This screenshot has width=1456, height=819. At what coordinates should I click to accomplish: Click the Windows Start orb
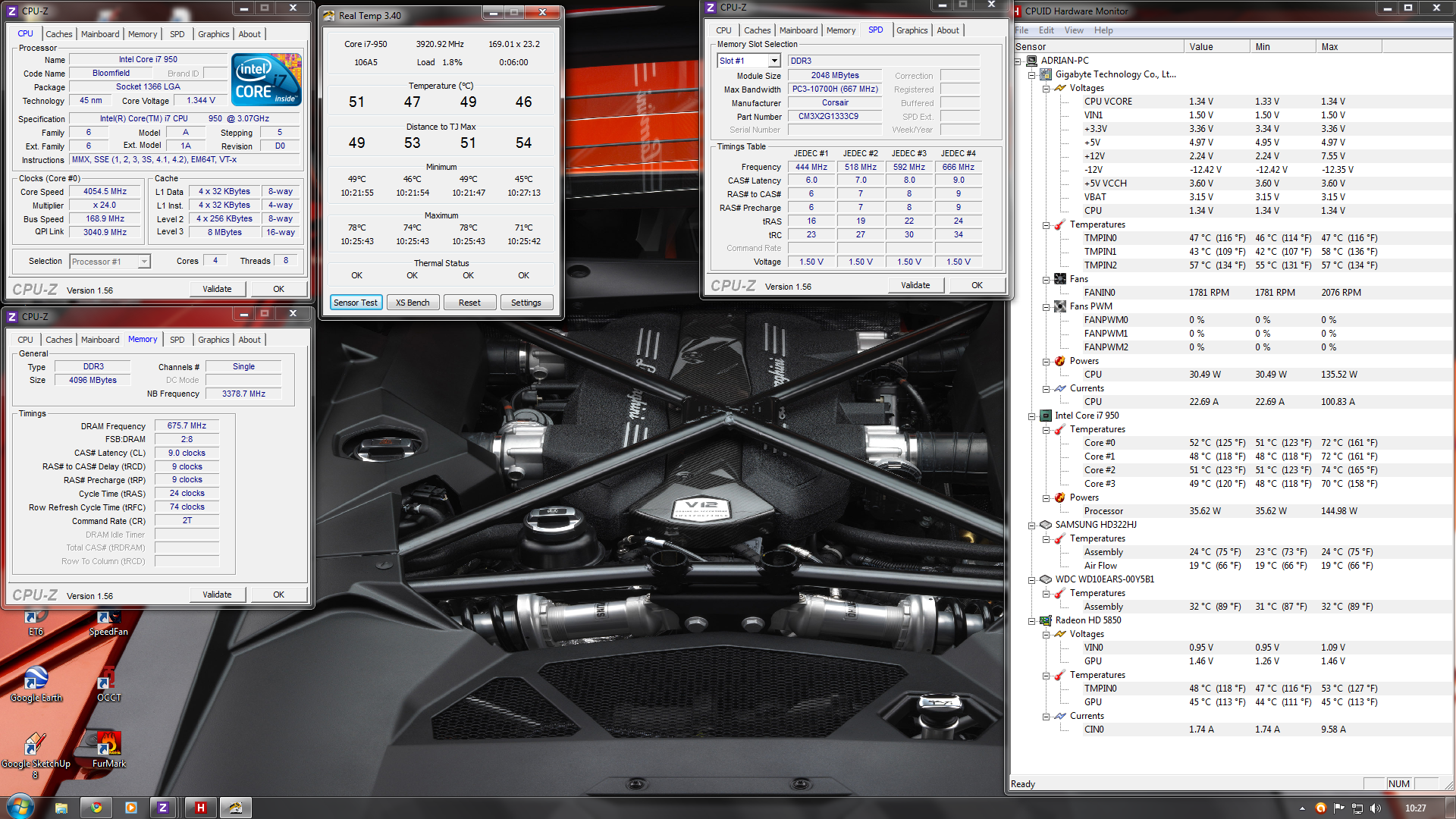[x=20, y=807]
